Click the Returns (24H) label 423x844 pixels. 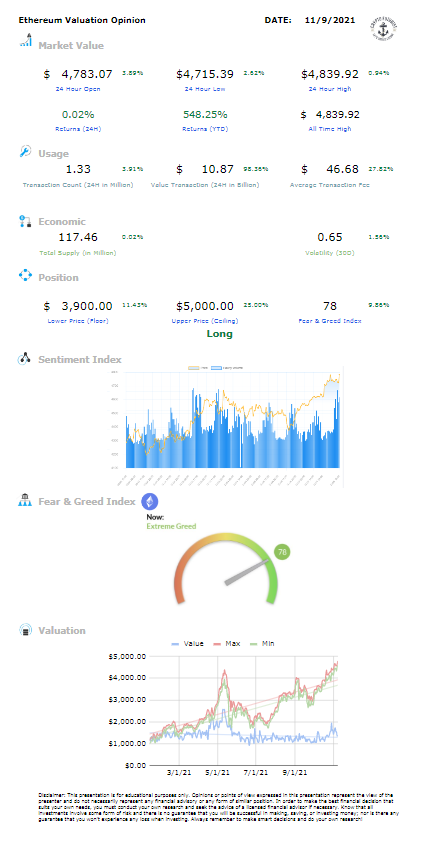pyautogui.click(x=78, y=129)
